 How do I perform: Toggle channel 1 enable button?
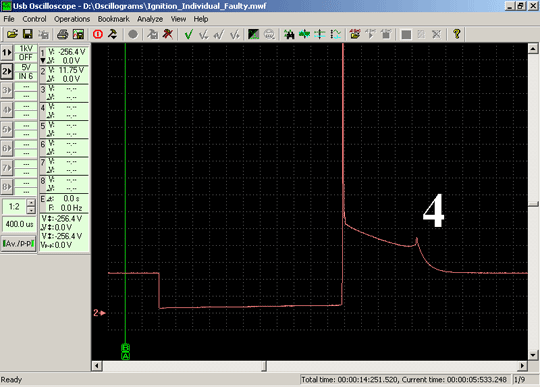click(x=7, y=53)
